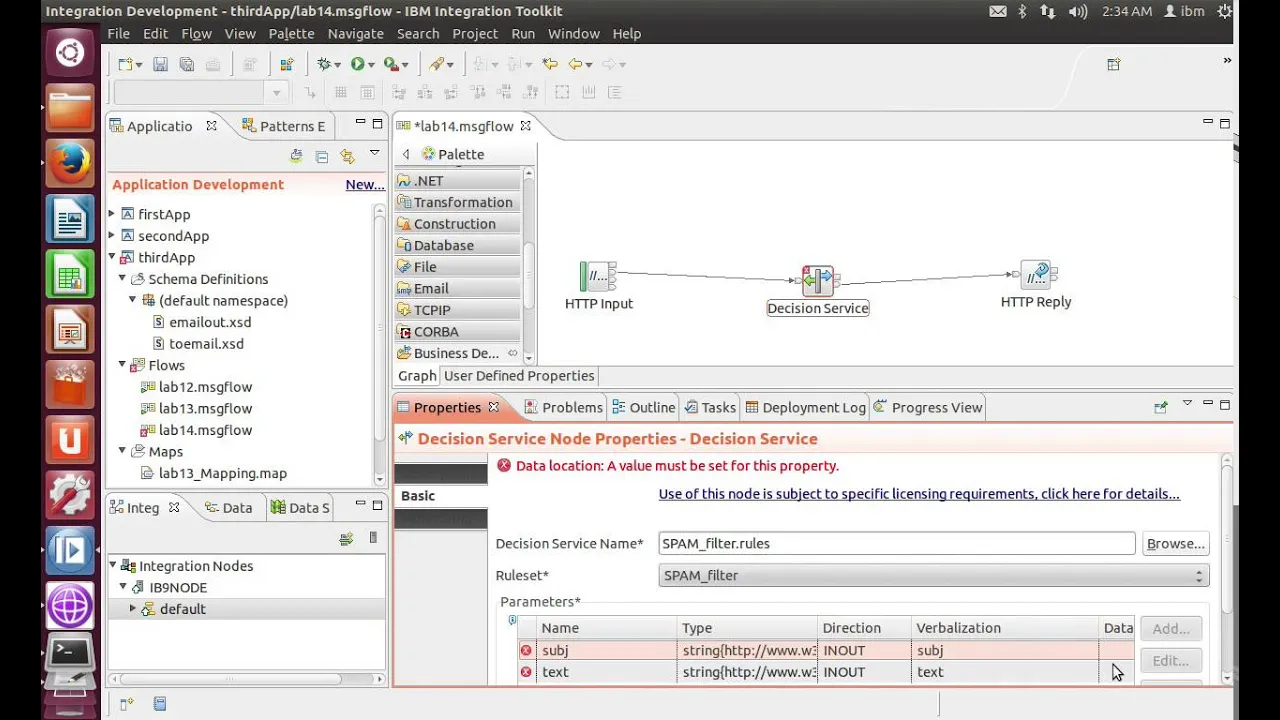Open the Project menu
The image size is (1280, 720).
tap(475, 33)
